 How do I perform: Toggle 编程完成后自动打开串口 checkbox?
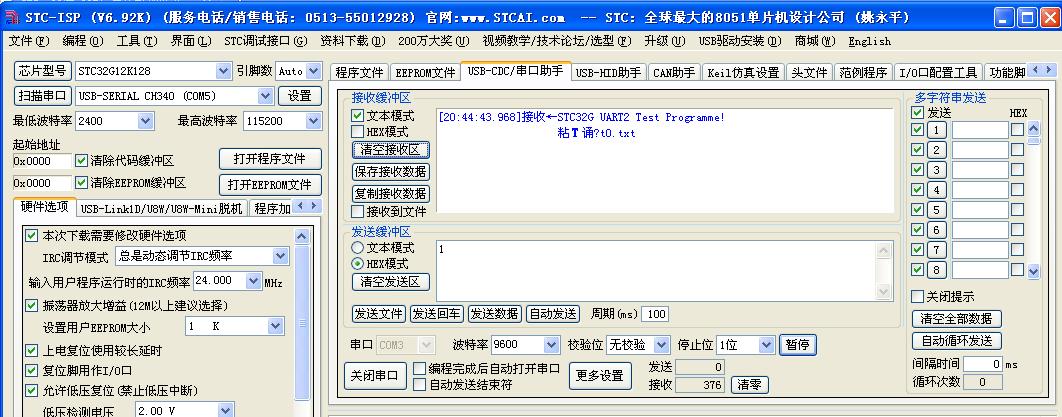(x=420, y=368)
